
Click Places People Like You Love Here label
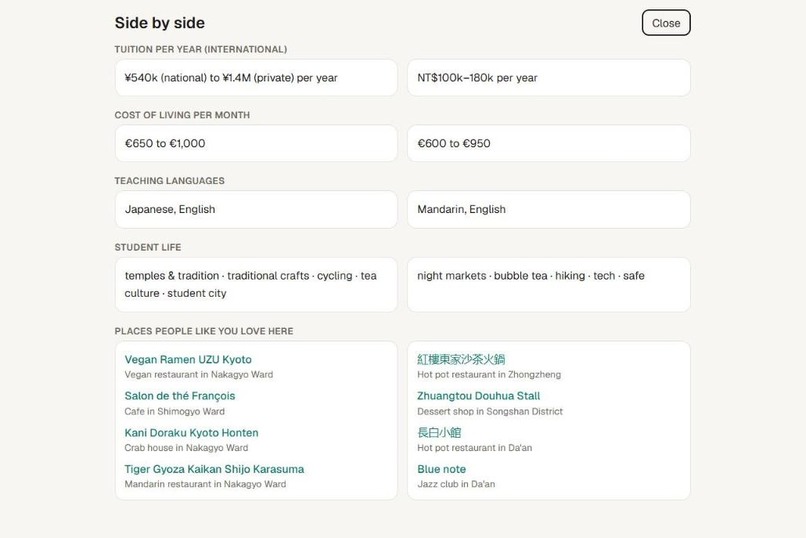tap(204, 331)
